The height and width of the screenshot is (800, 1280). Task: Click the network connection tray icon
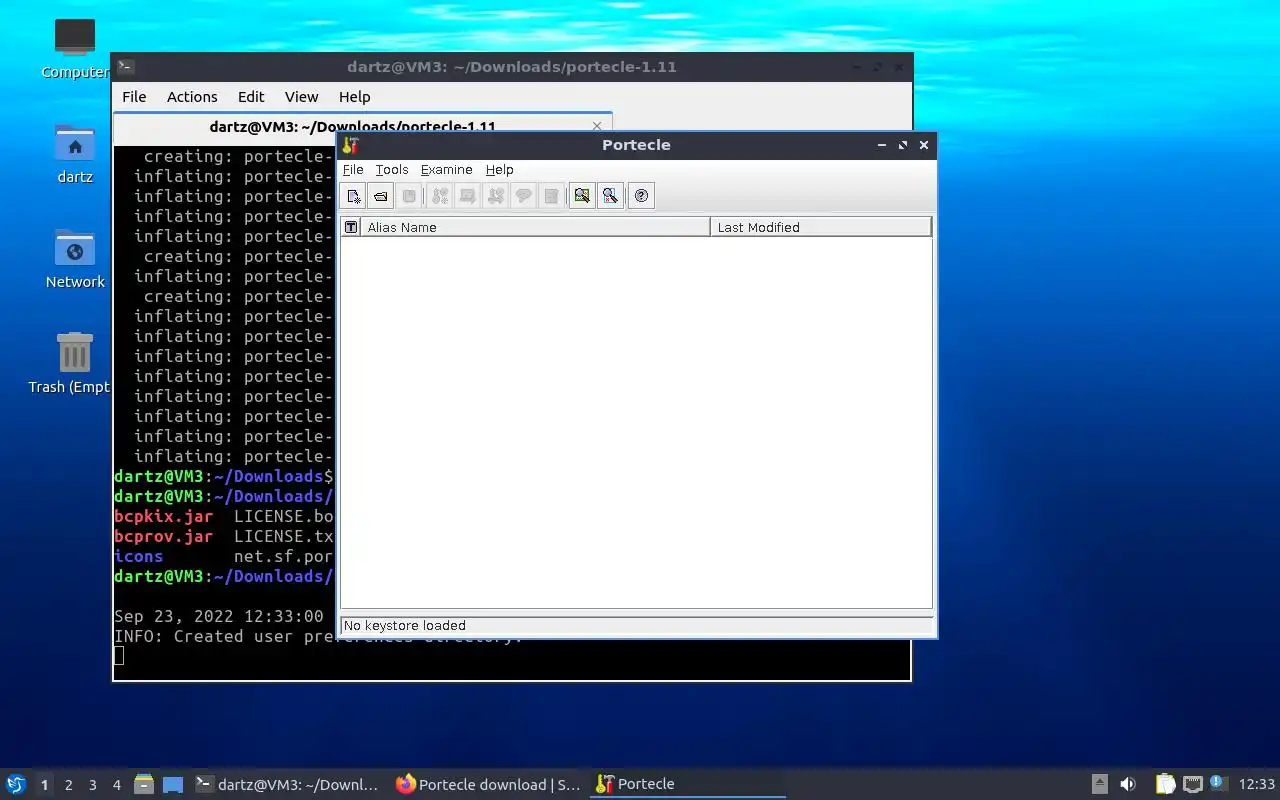1192,784
